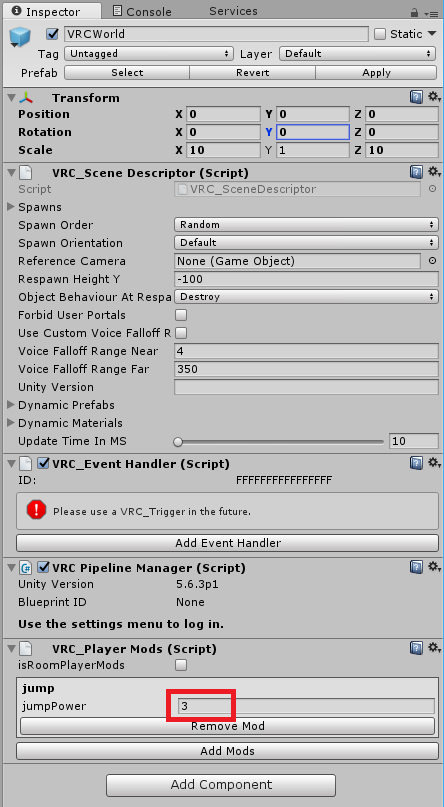Open VRC_Event Handler help reference icon
The width and height of the screenshot is (444, 807).
point(416,463)
